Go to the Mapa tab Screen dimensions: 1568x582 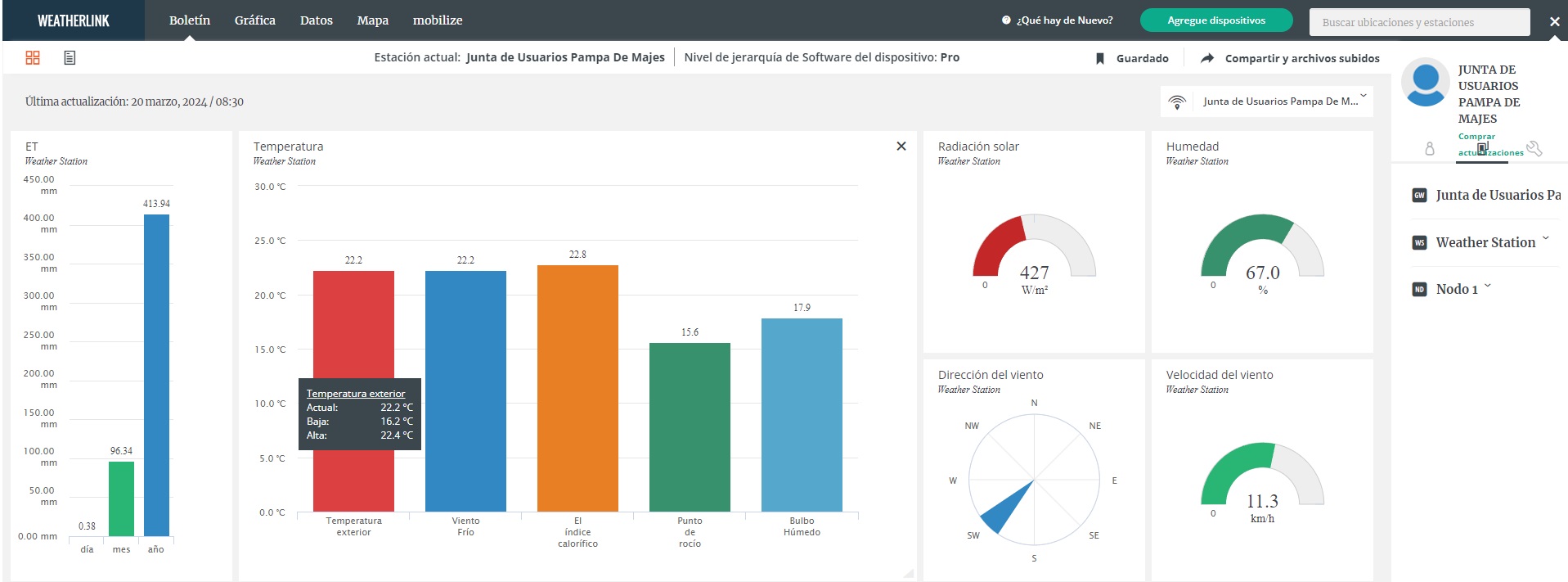[372, 20]
